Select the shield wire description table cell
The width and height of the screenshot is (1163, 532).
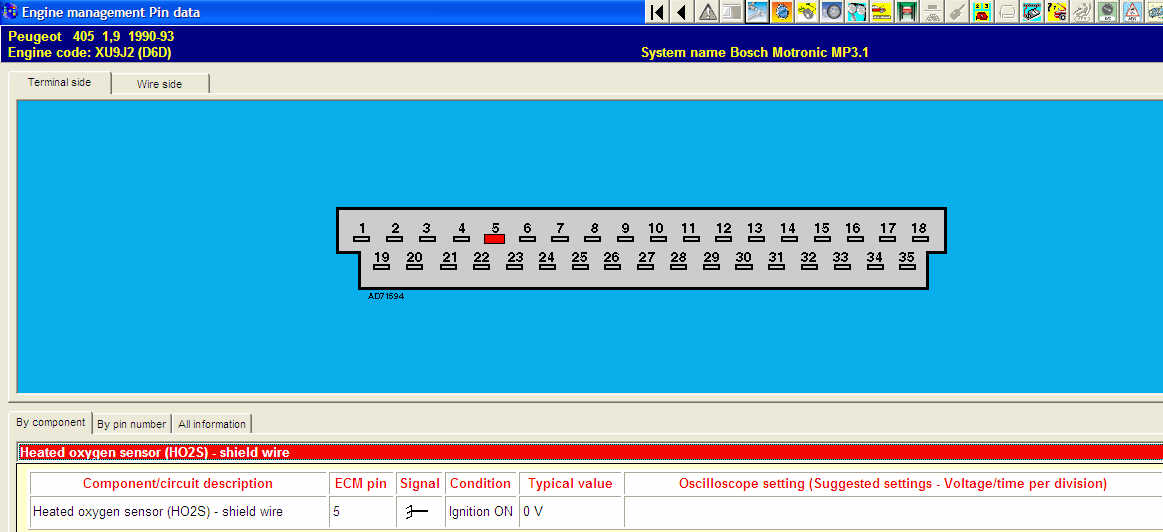pyautogui.click(x=178, y=512)
